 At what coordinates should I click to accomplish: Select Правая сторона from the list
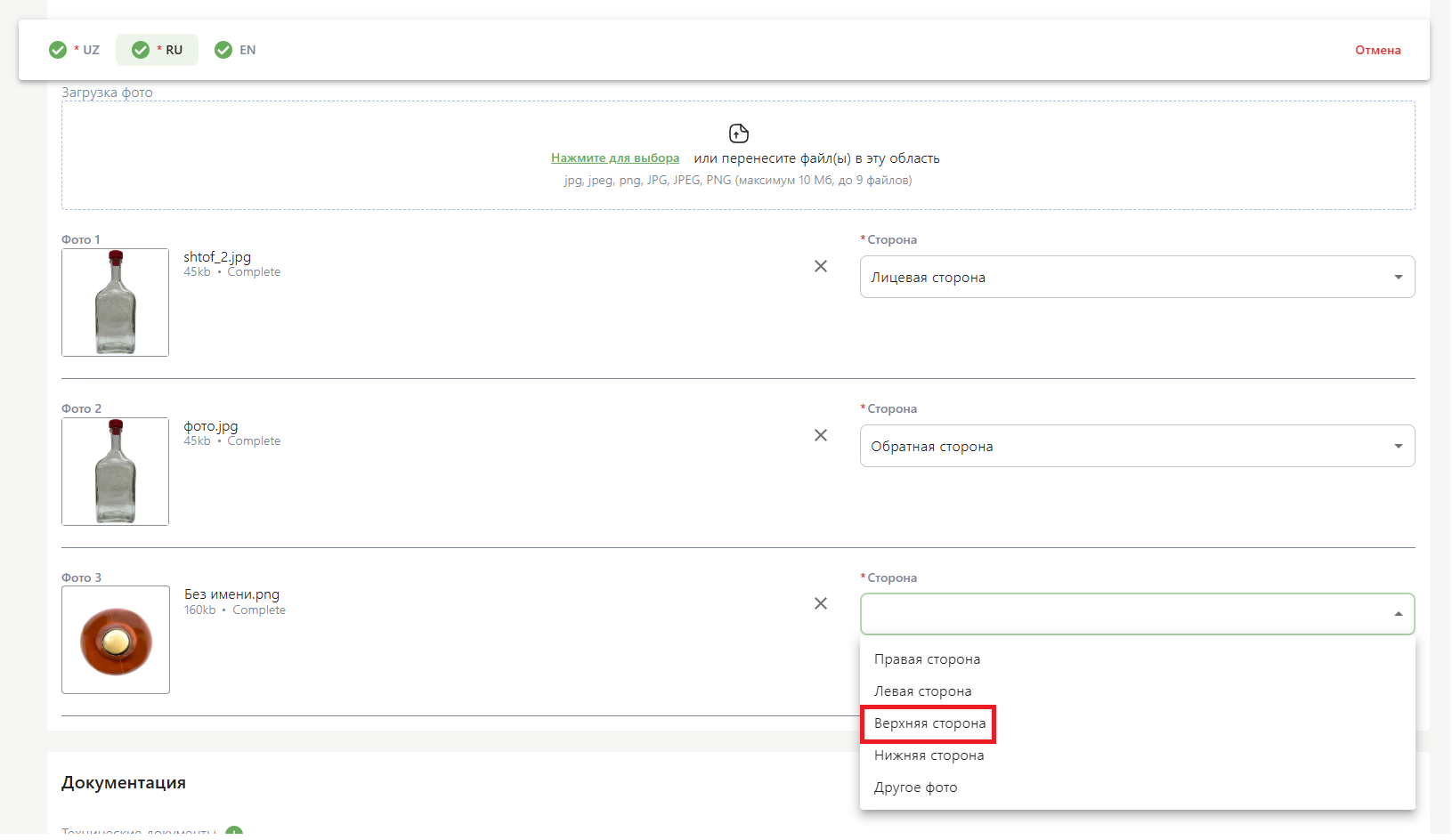coord(927,659)
